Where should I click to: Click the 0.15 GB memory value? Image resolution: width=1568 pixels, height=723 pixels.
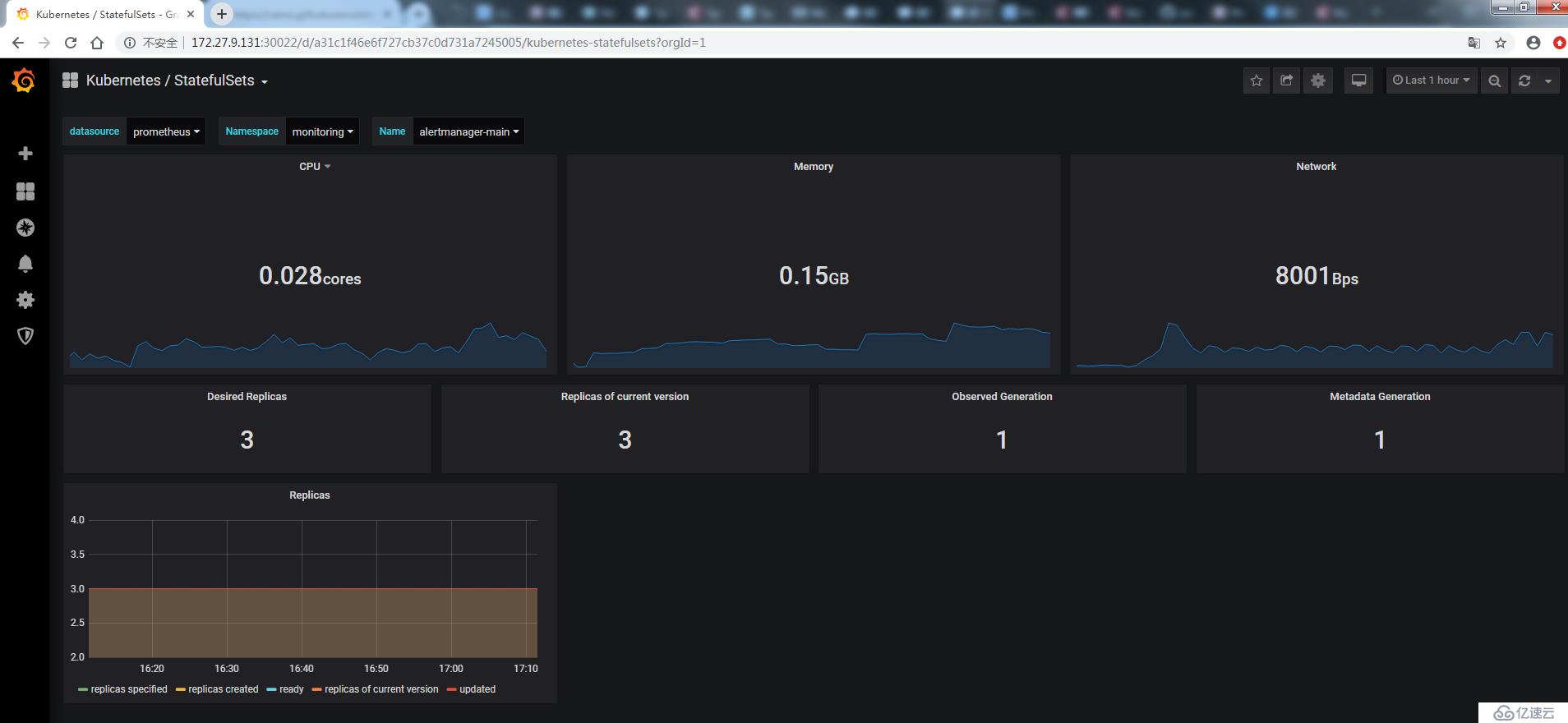click(x=814, y=276)
